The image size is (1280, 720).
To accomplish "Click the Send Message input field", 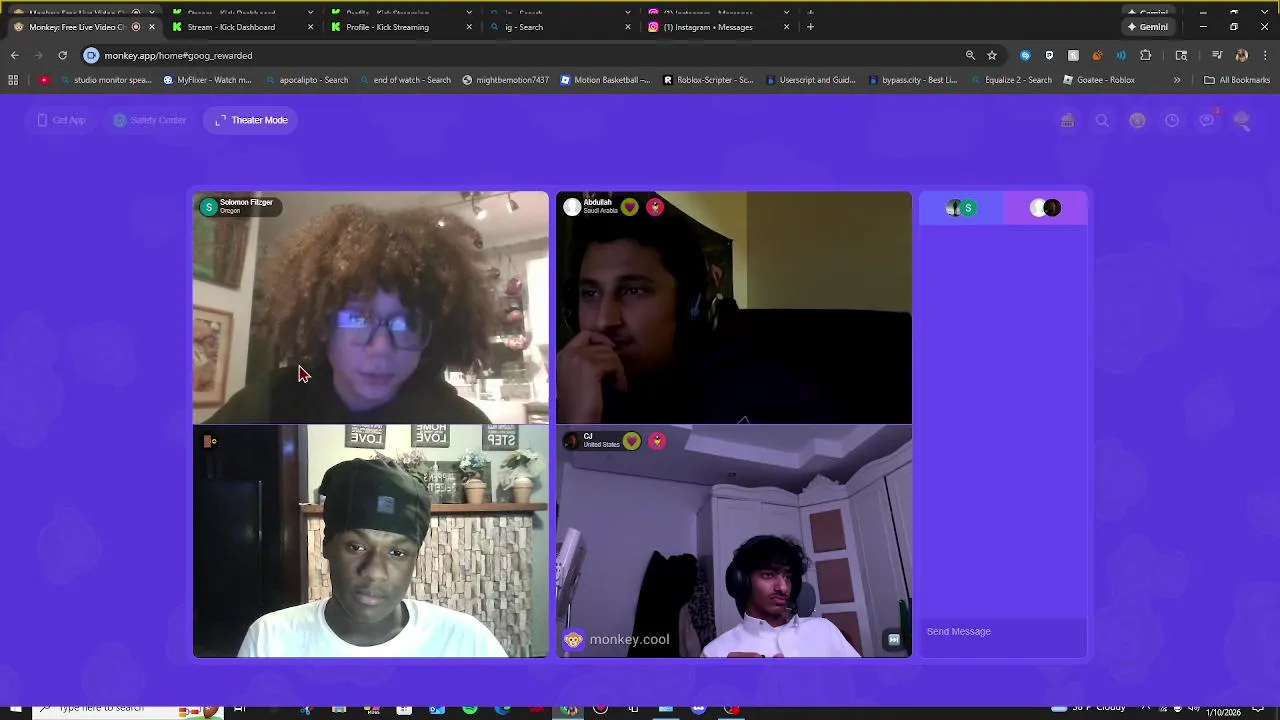I will pyautogui.click(x=1003, y=632).
